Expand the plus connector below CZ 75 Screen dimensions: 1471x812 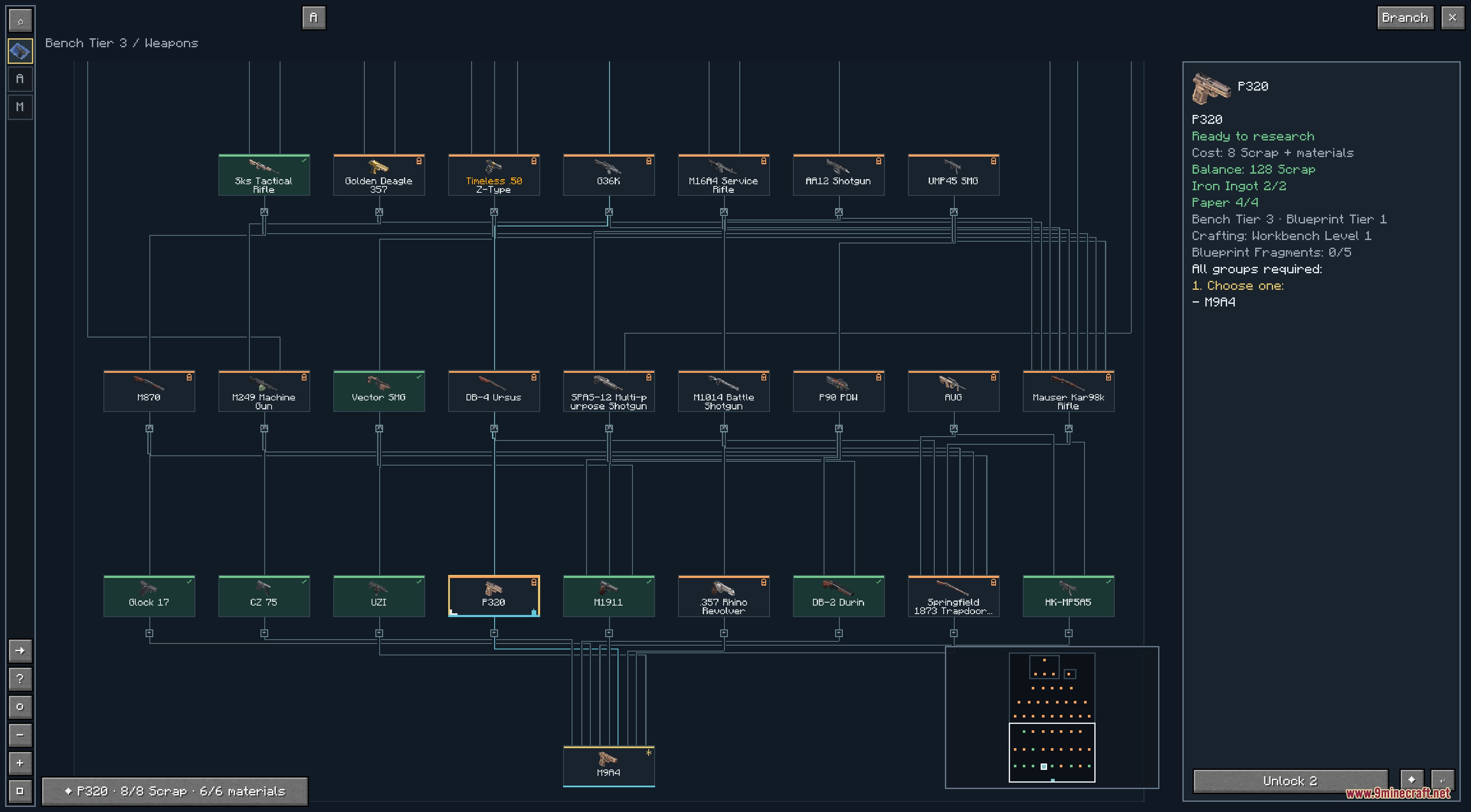click(x=264, y=633)
